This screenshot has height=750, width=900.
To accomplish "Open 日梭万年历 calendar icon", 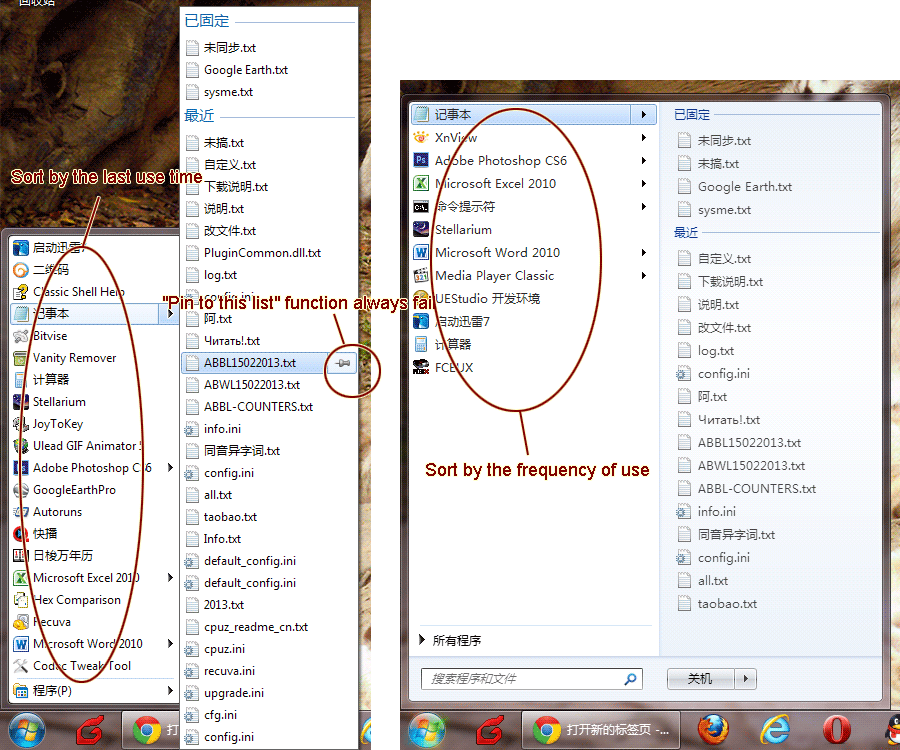I will [21, 556].
